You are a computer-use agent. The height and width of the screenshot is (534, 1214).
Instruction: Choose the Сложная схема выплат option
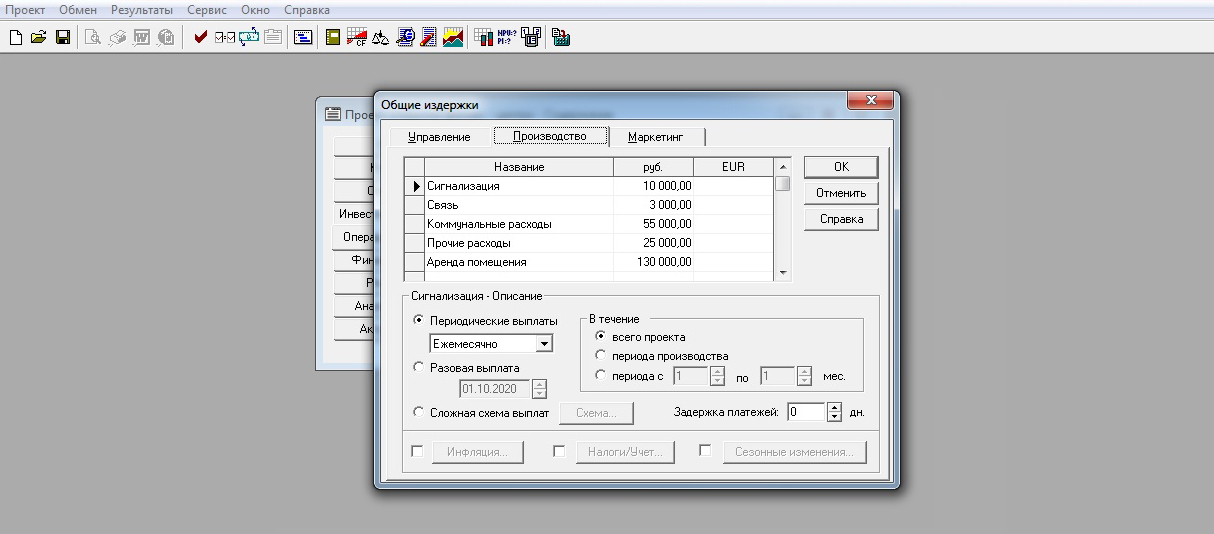[x=418, y=412]
